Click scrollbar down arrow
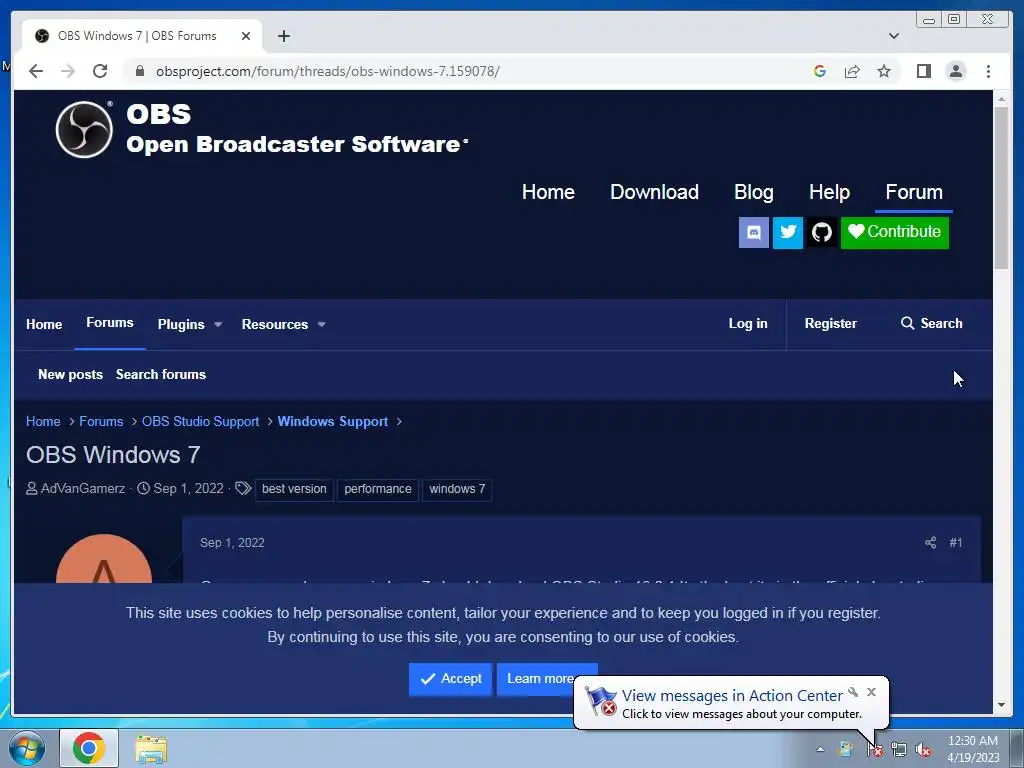Screen dimensions: 1024x768 tap(1001, 705)
